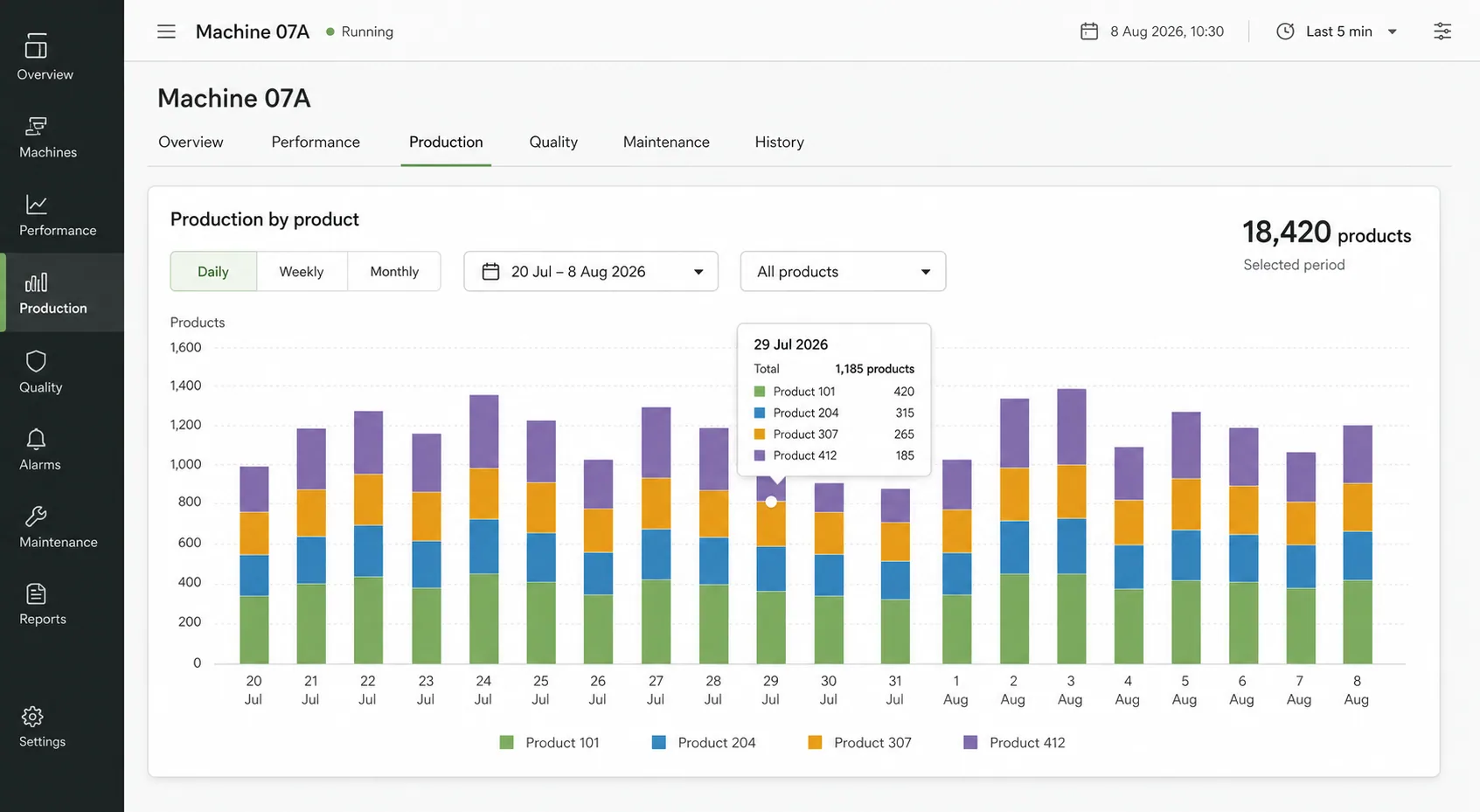Click the '1,185 products' tooltip total

tap(874, 369)
